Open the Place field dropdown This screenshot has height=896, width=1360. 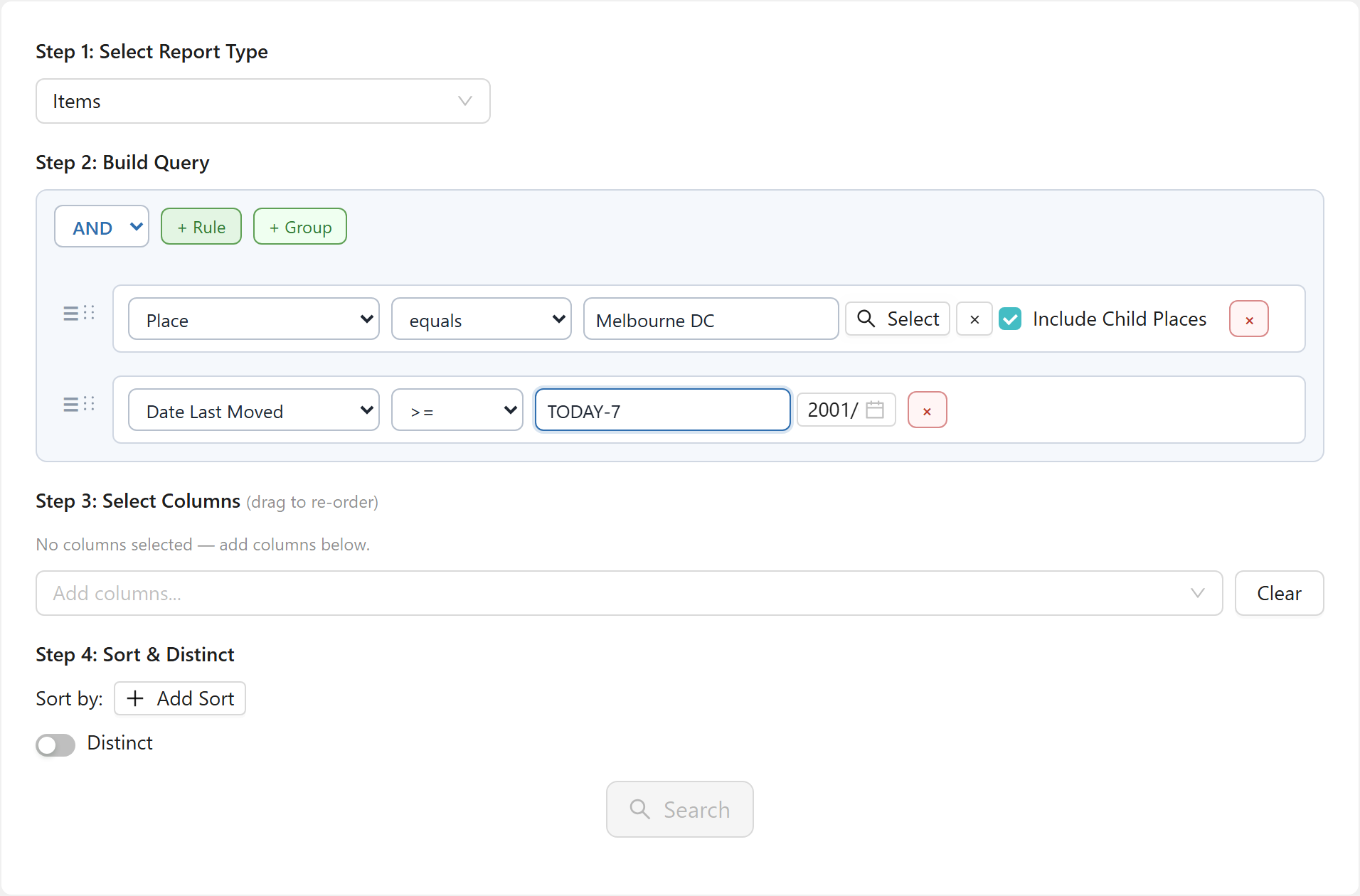click(254, 319)
